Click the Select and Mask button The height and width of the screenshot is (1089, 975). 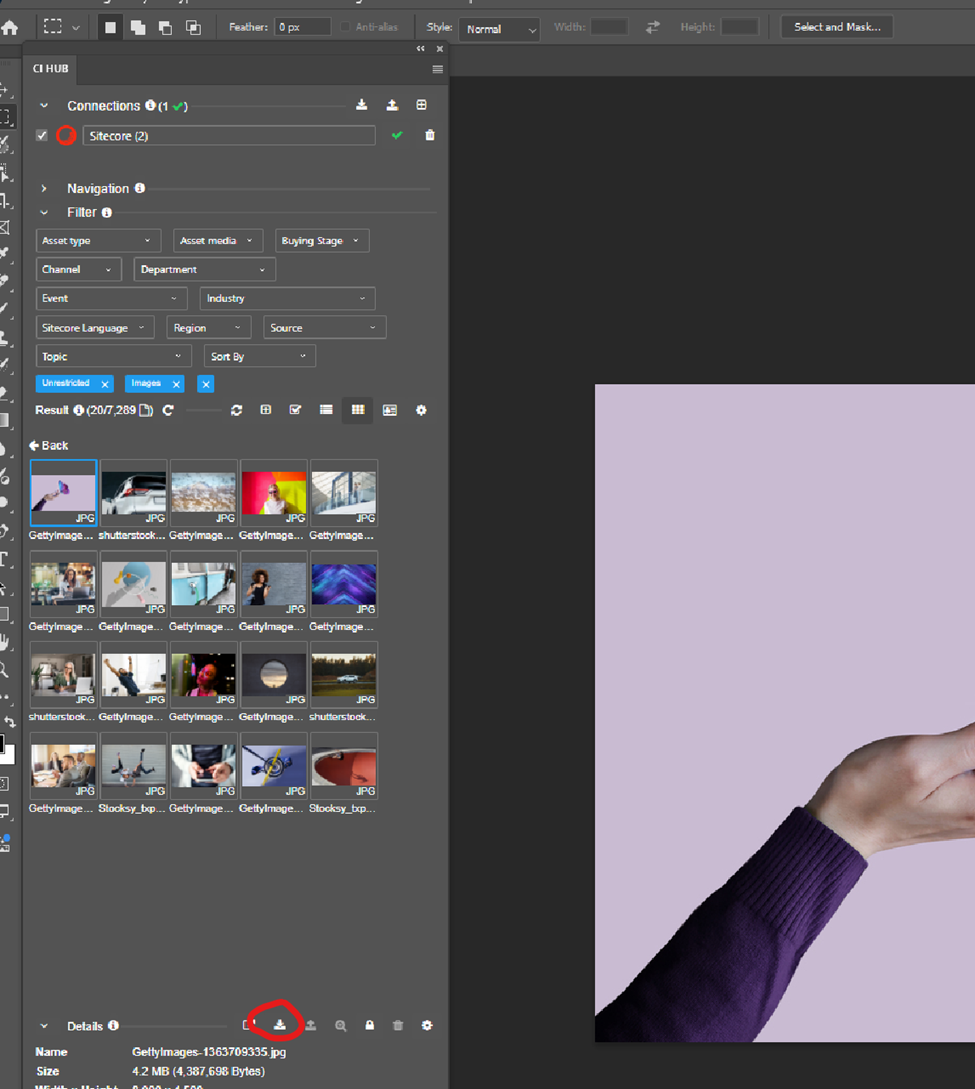click(x=837, y=28)
